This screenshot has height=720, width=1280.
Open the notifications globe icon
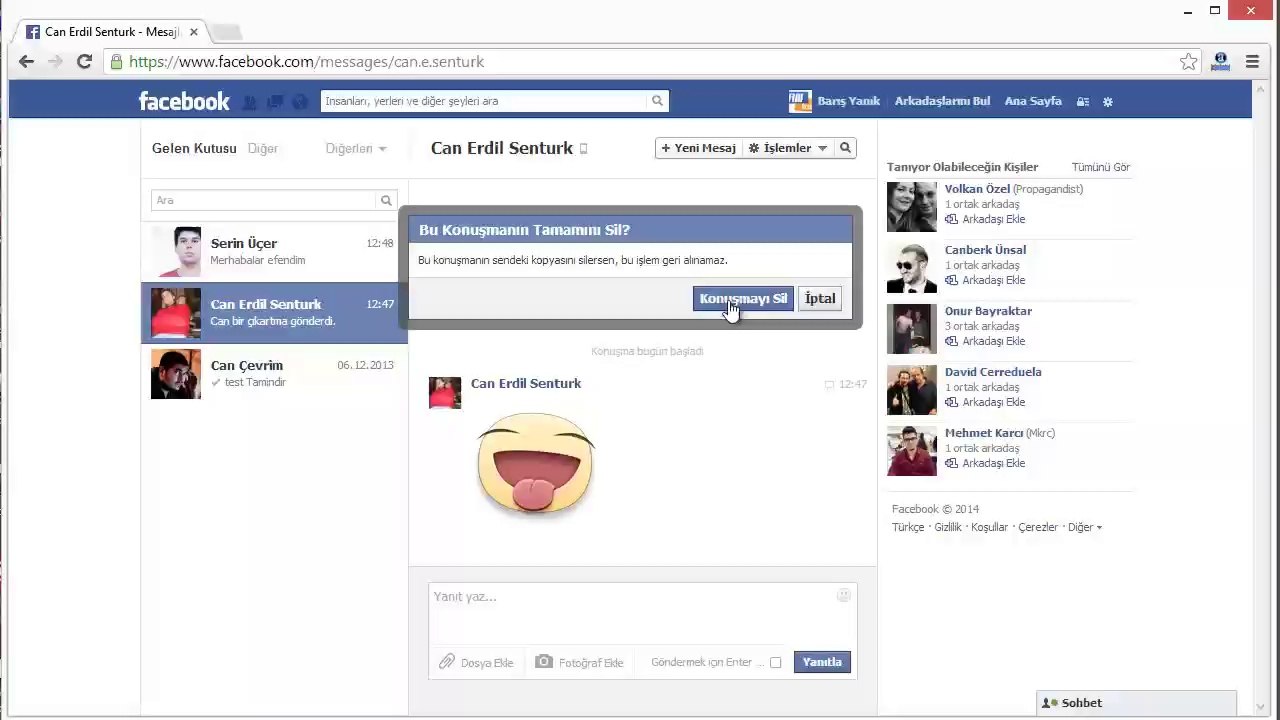299,101
